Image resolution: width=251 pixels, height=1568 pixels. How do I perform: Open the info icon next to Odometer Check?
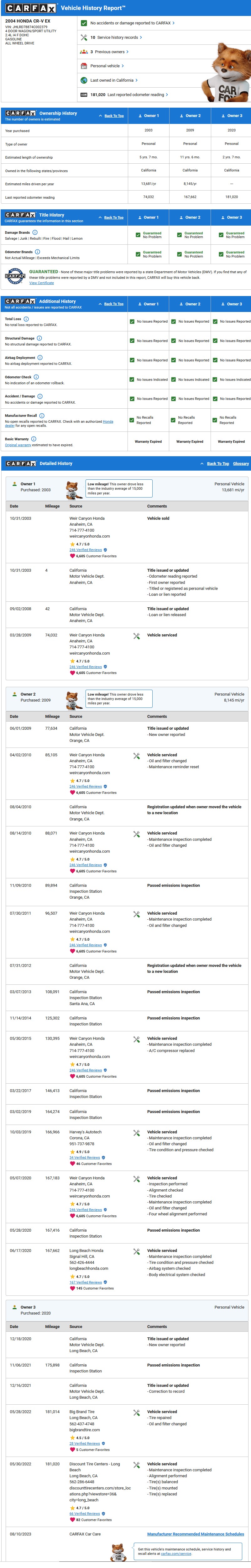36,377
